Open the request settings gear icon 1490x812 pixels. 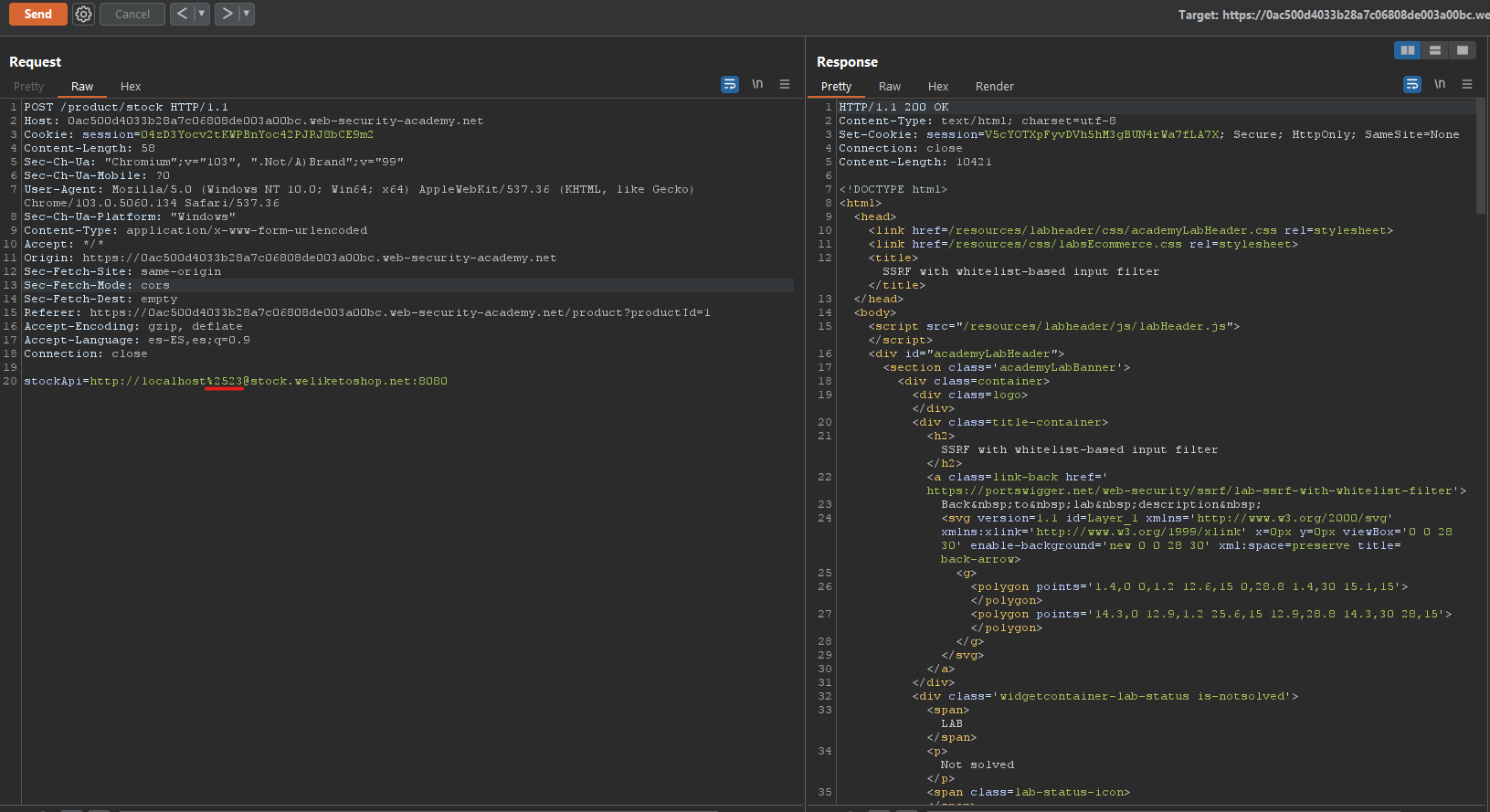[x=83, y=14]
